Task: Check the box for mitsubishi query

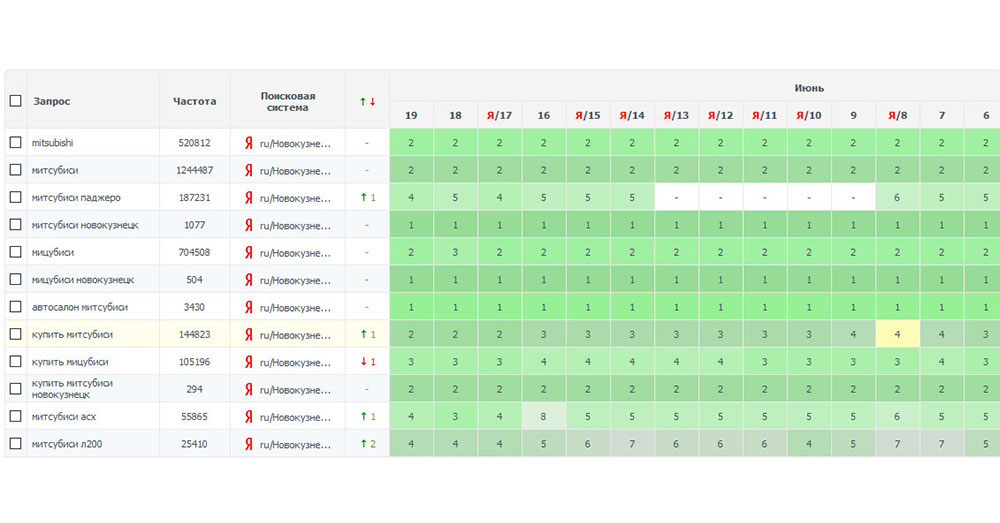Action: 15,143
